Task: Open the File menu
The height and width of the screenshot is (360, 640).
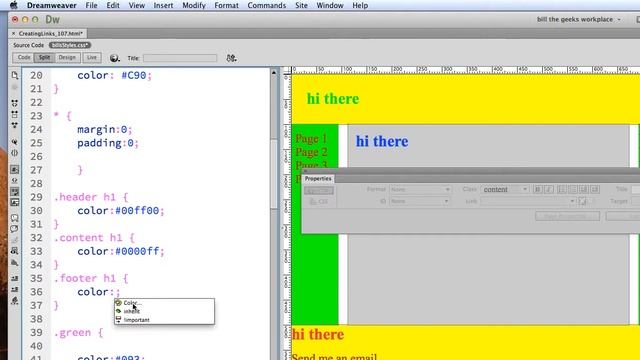Action: [x=91, y=5]
